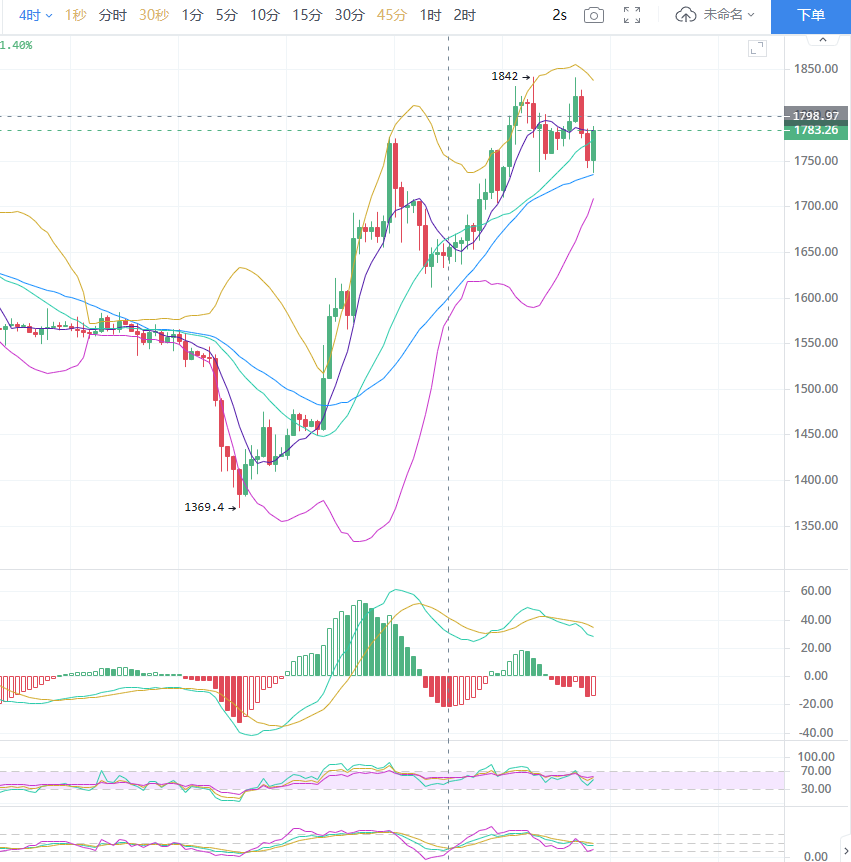Collapse the panel with the up chevron
The image size is (851, 862).
tap(822, 39)
